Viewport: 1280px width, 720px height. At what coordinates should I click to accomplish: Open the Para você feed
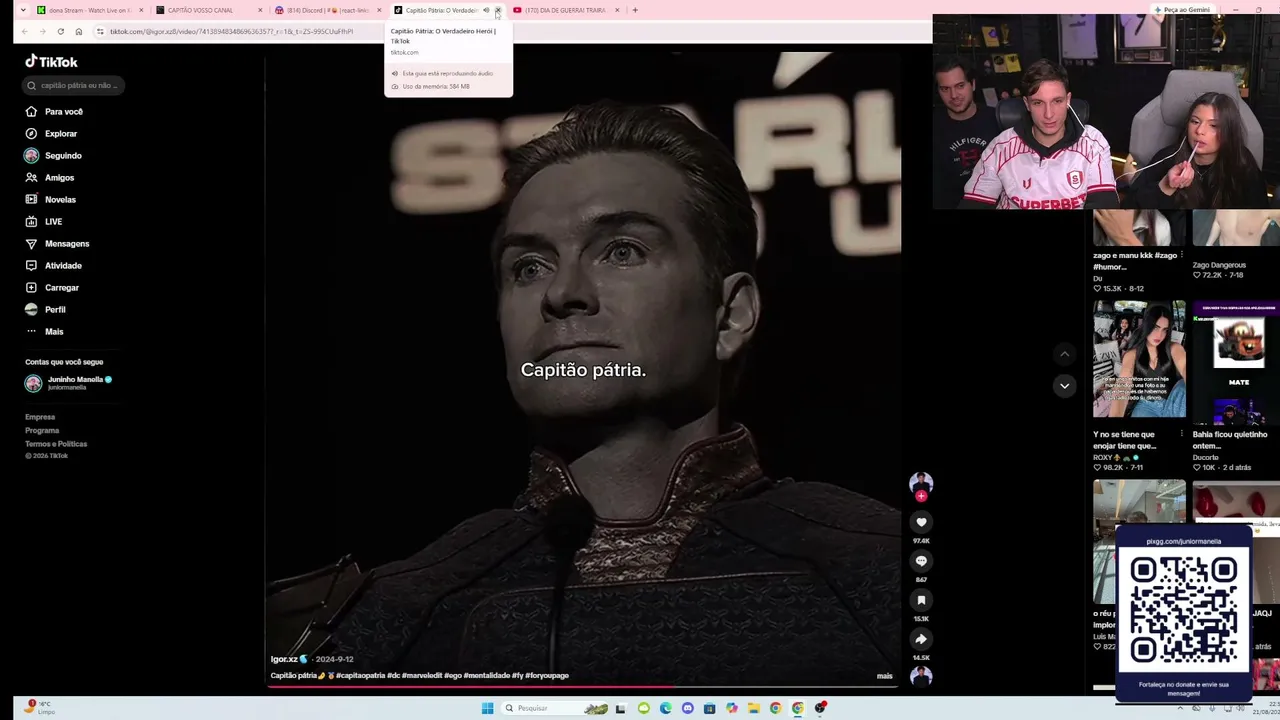63,112
